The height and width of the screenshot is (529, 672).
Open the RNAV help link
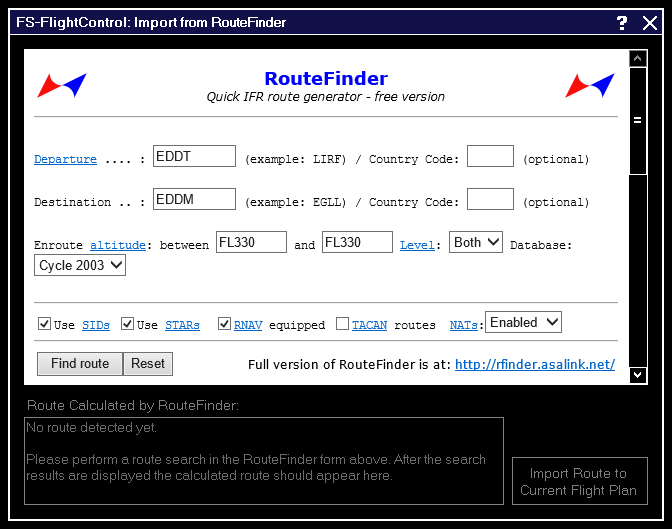click(248, 325)
